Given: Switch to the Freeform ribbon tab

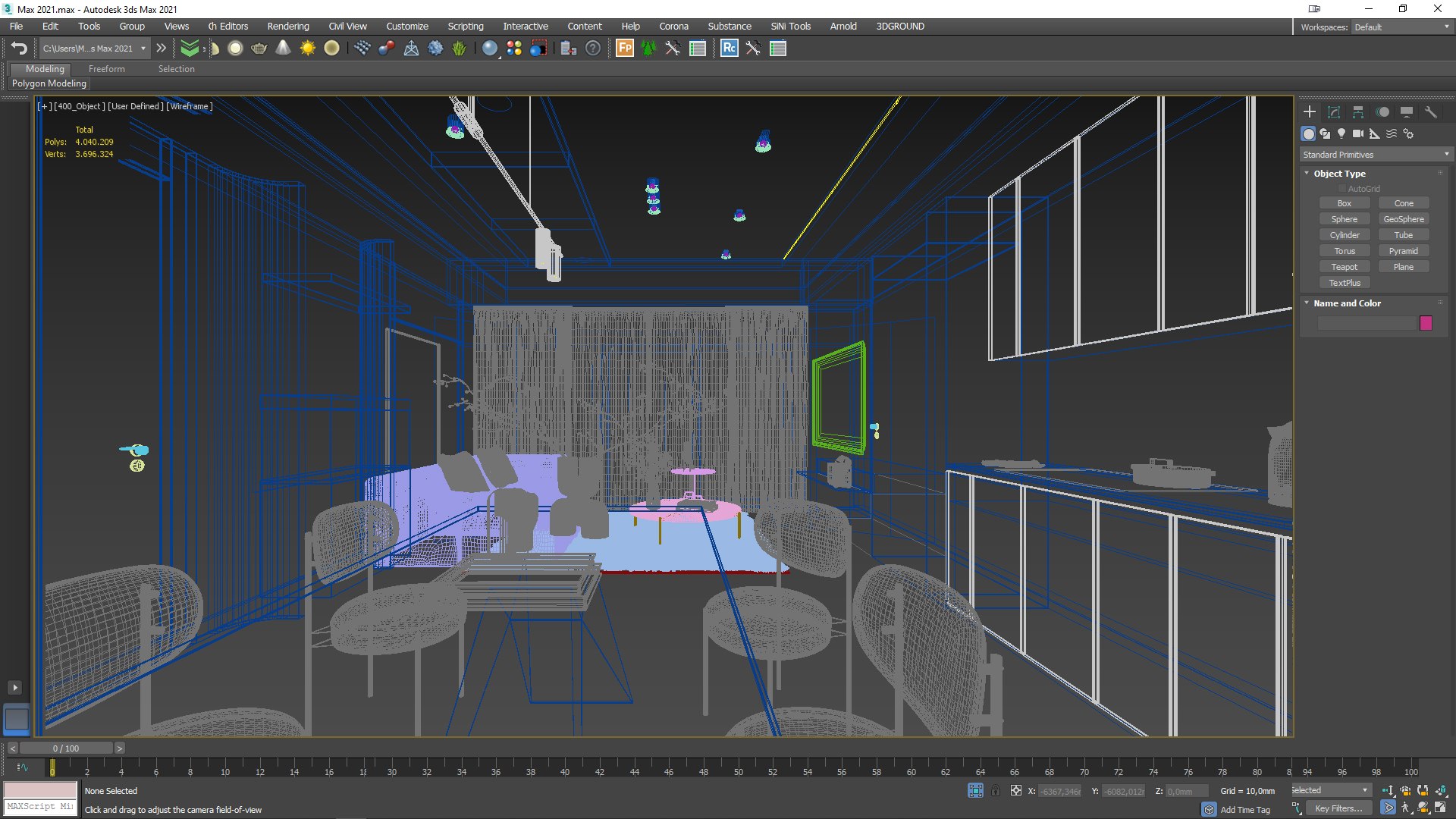Looking at the screenshot, I should coord(106,69).
